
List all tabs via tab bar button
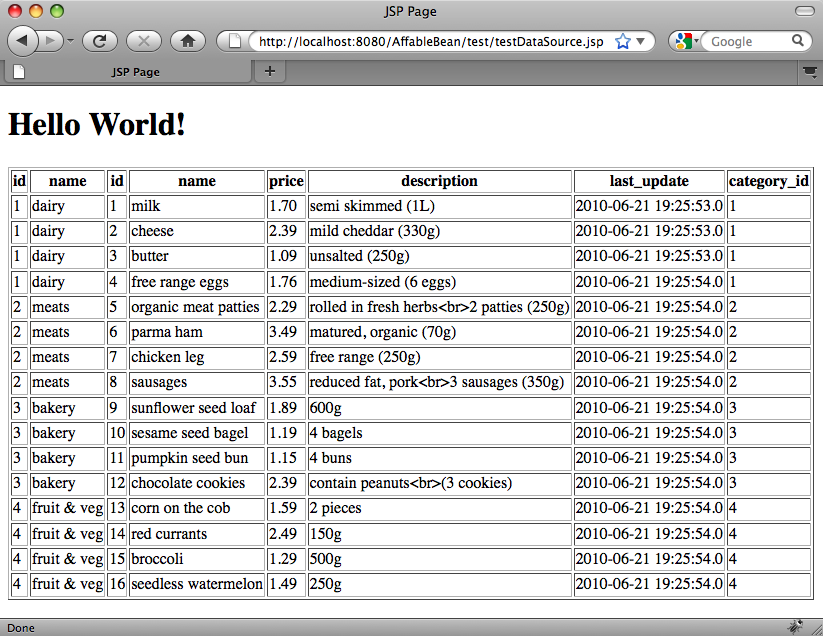click(809, 71)
